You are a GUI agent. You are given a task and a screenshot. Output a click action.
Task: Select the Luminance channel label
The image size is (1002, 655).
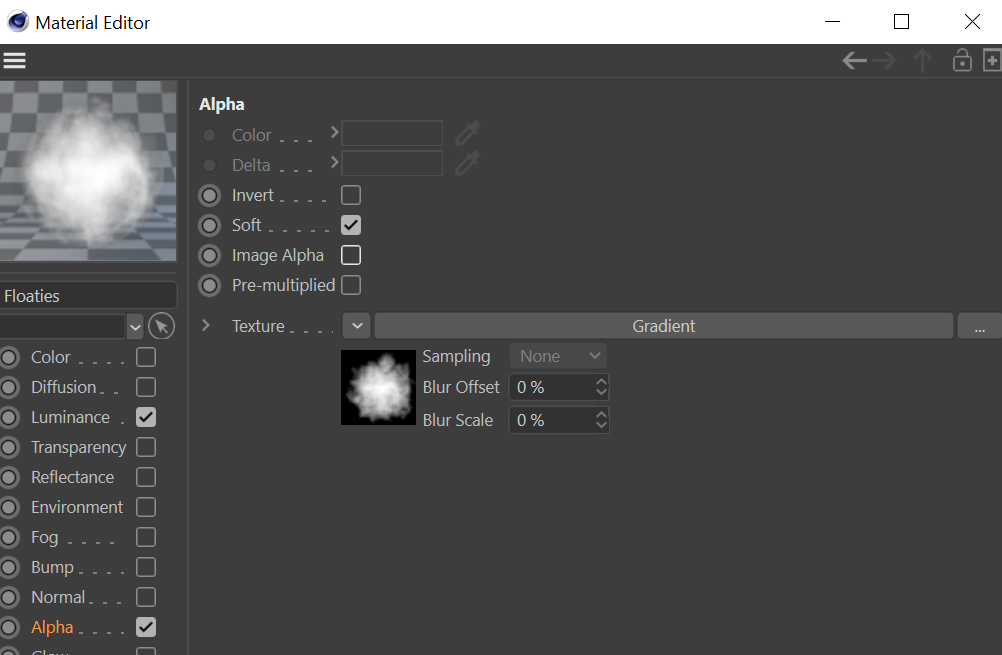(70, 417)
